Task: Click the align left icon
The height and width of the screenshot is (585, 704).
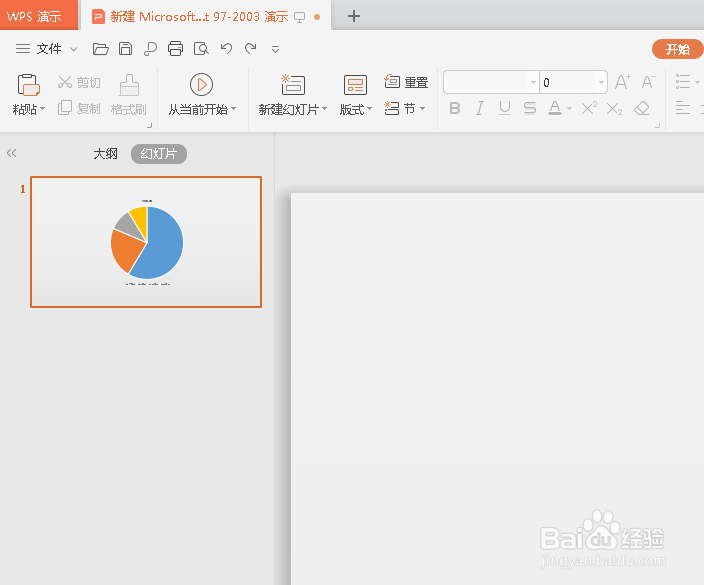Action: (683, 108)
